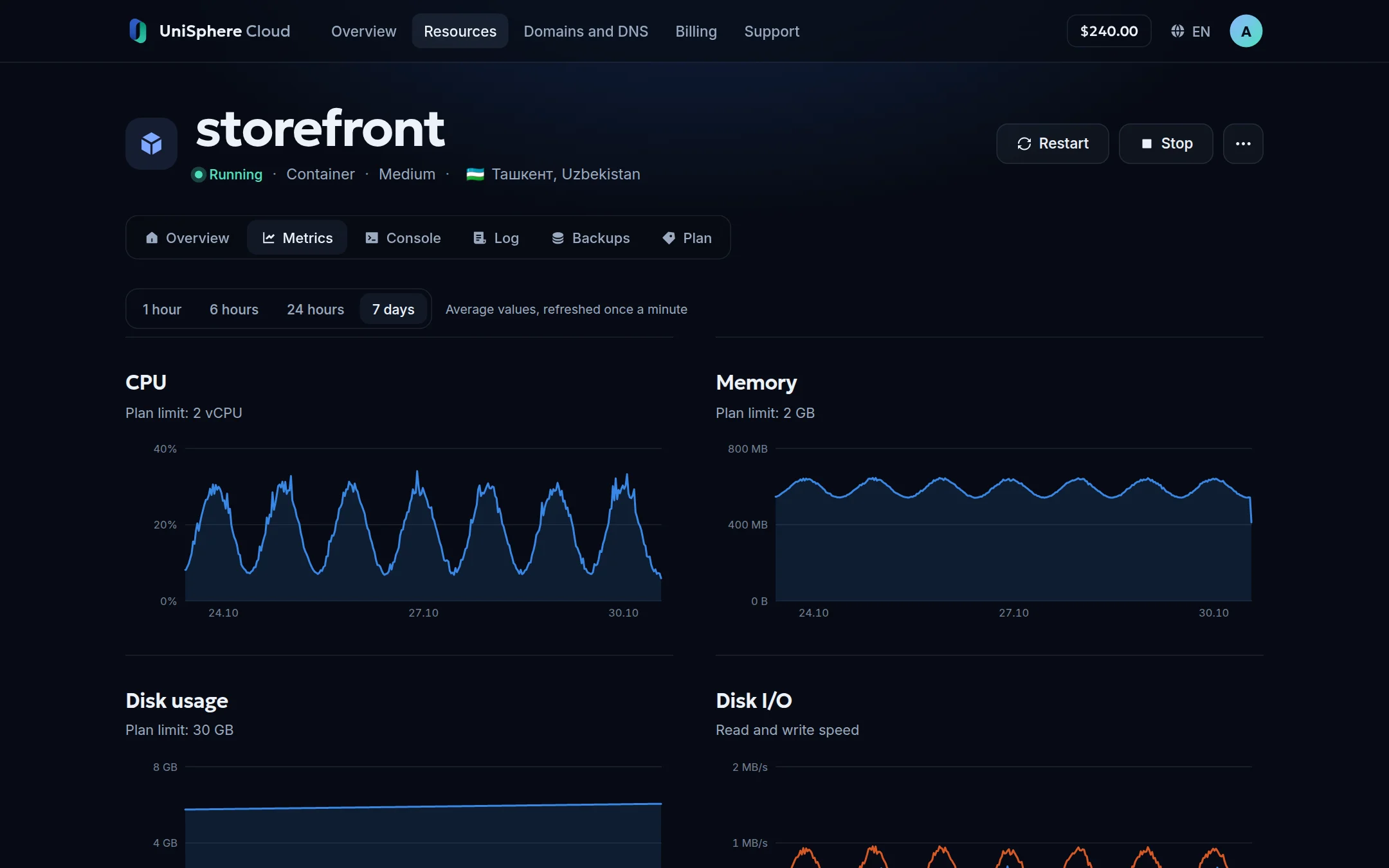This screenshot has width=1389, height=868.
Task: Open the Plan tab
Action: point(687,238)
